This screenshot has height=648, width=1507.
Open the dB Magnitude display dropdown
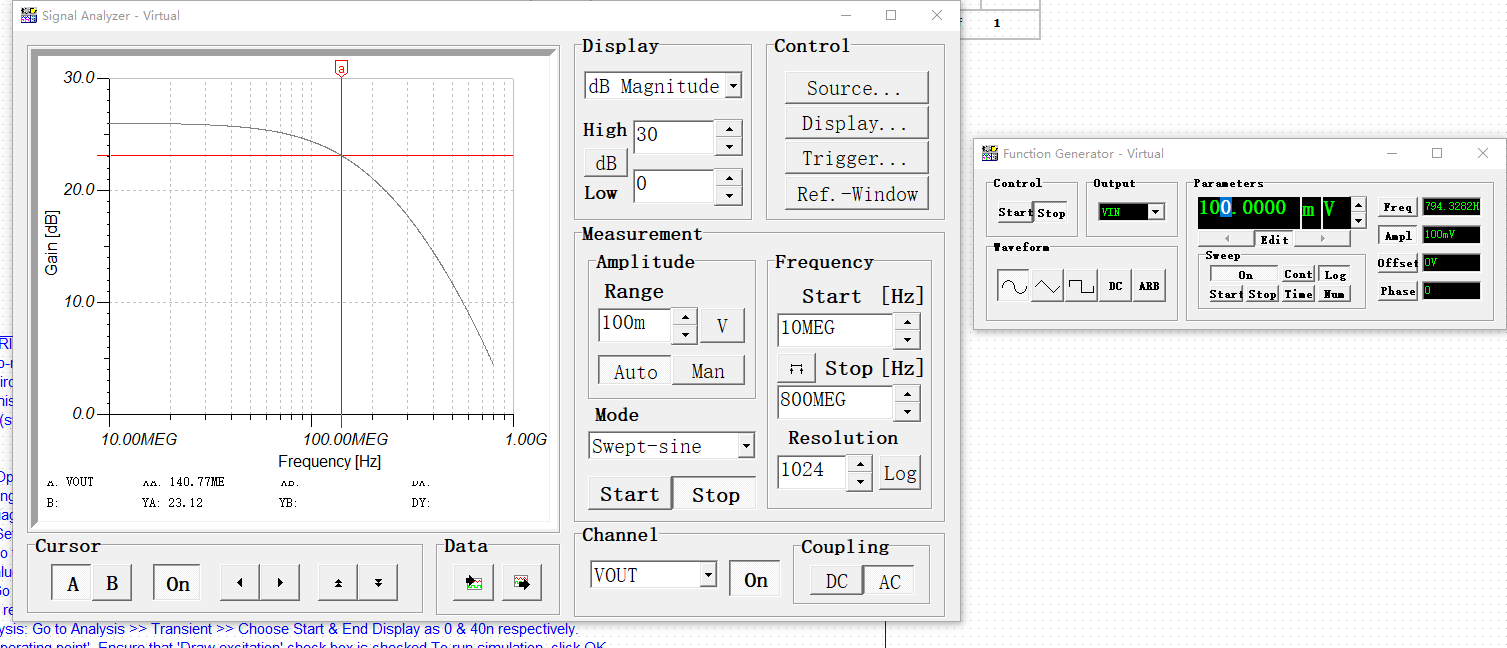(733, 86)
